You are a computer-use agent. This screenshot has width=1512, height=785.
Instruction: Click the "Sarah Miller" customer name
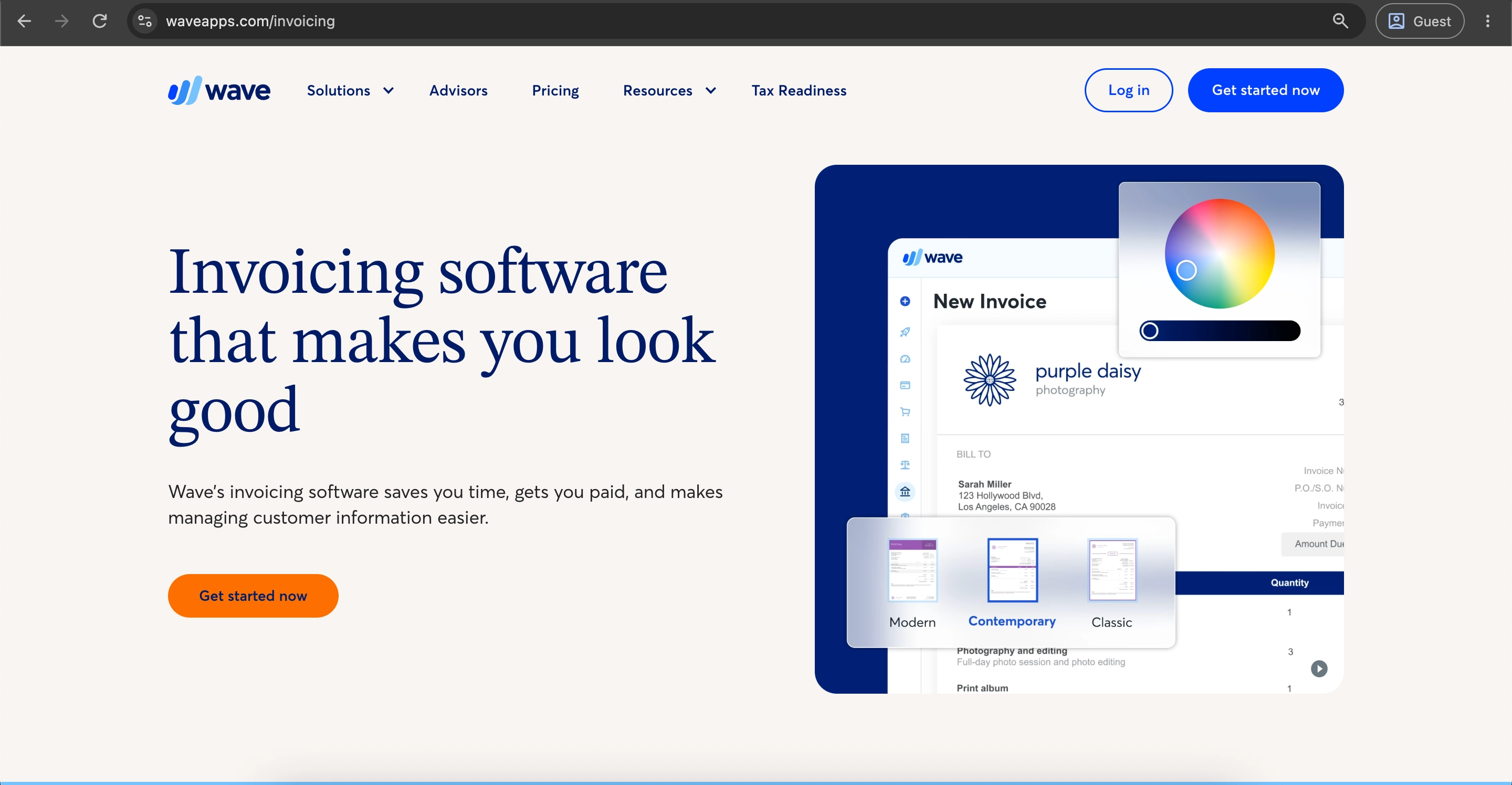click(x=984, y=484)
